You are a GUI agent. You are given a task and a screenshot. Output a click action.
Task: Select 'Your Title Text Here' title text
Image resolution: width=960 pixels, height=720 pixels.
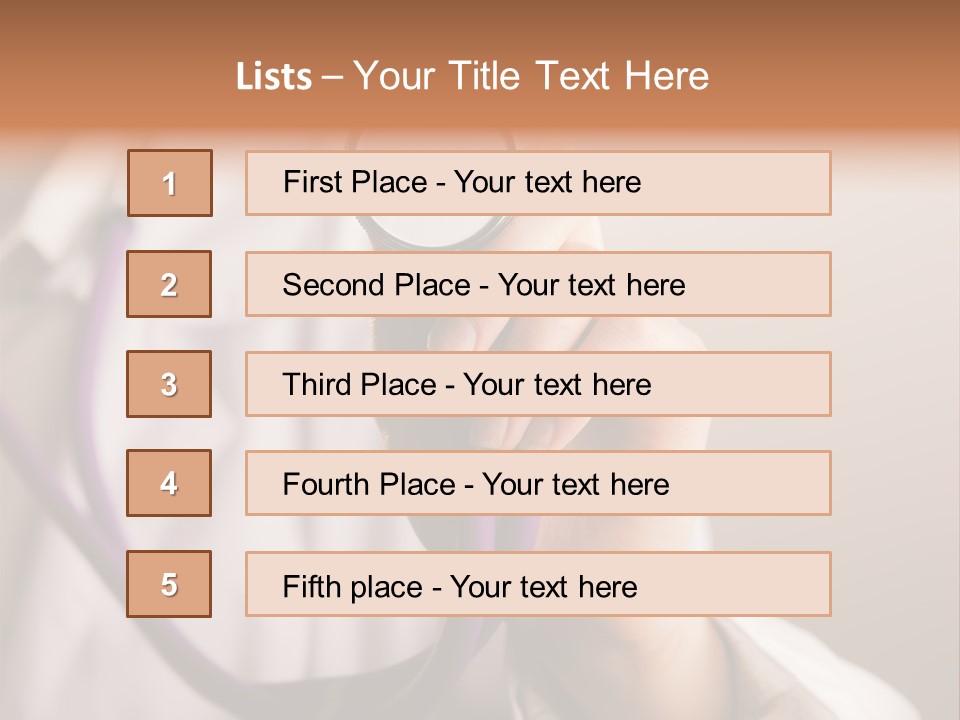[x=531, y=77]
